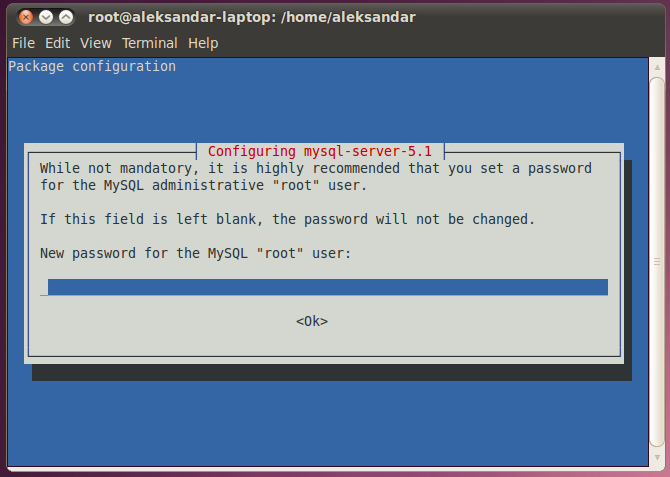The image size is (670, 477).
Task: Click the 'If this field is left blank' line
Action: click(287, 219)
